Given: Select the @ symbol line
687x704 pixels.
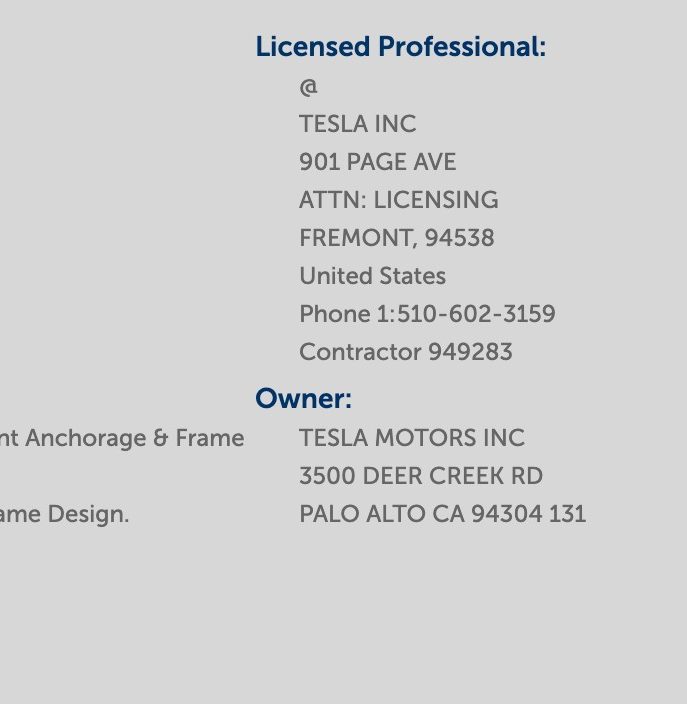Looking at the screenshot, I should click(x=308, y=87).
